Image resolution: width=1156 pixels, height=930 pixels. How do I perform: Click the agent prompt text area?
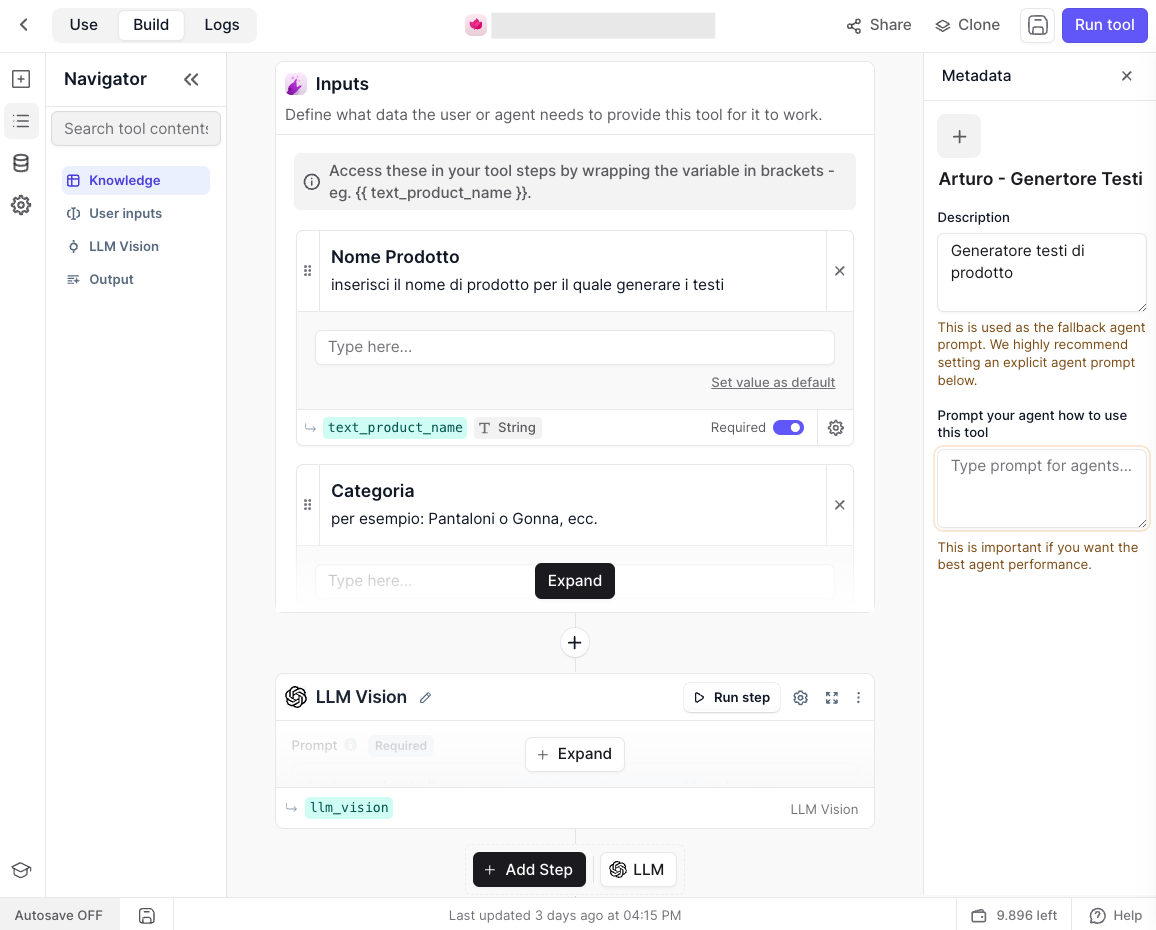pos(1041,488)
